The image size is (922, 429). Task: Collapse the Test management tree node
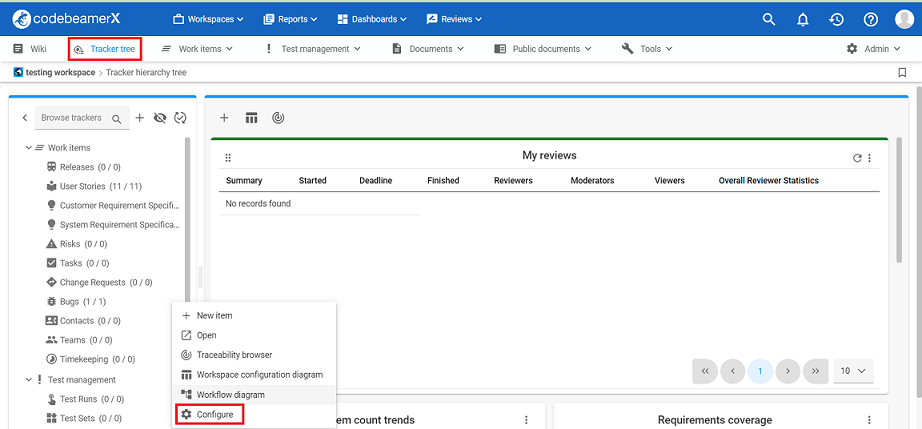[x=29, y=380]
